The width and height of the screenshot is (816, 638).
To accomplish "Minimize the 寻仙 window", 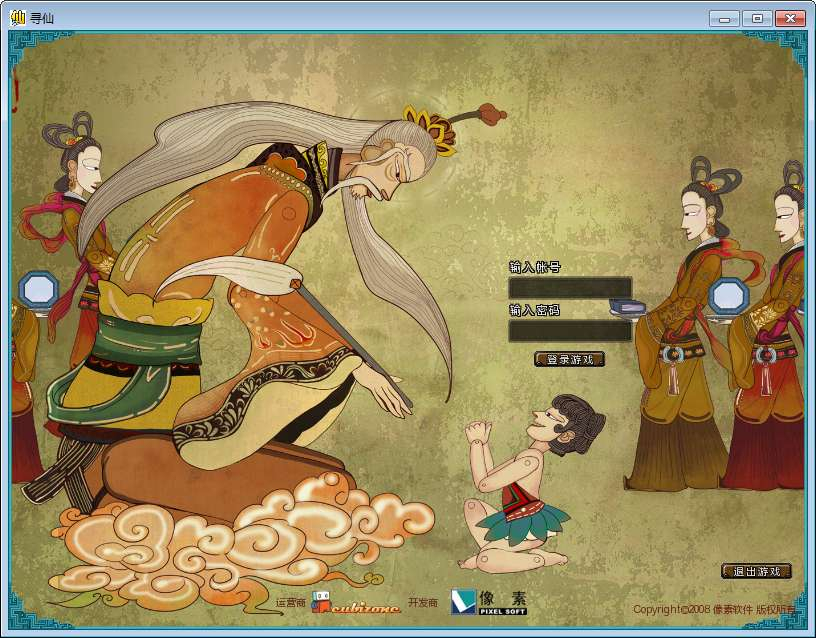I will [724, 19].
